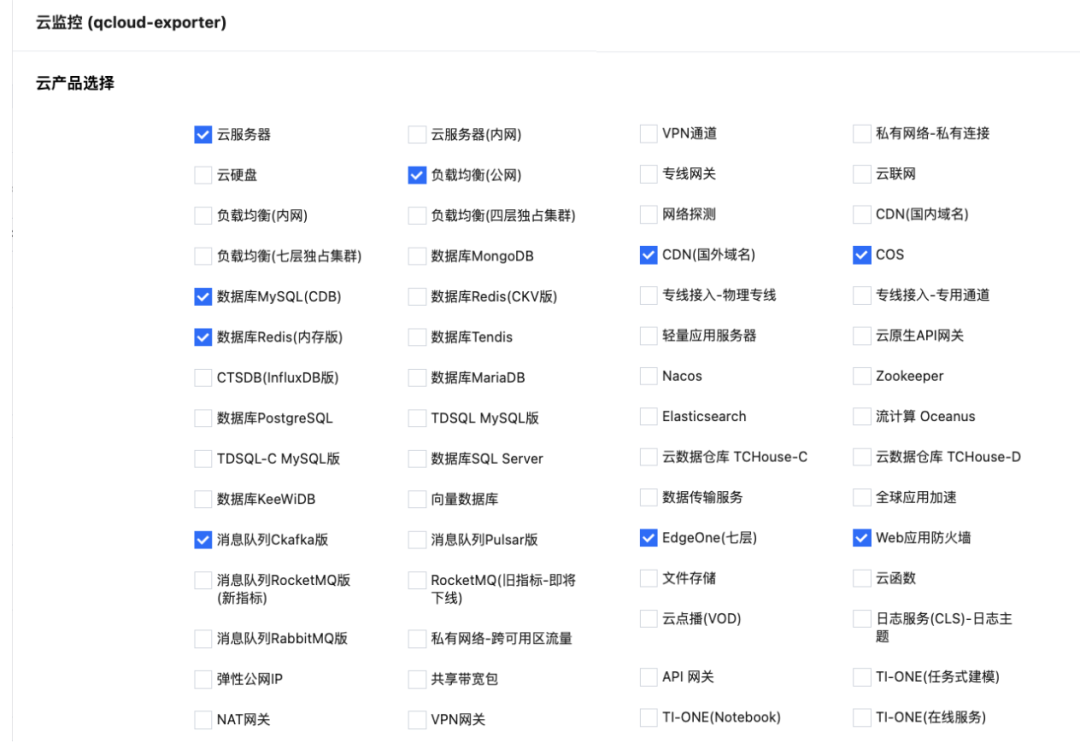Disable Web应用防火墙 checkbox
Image resolution: width=1080 pixels, height=743 pixels.
tap(862, 538)
